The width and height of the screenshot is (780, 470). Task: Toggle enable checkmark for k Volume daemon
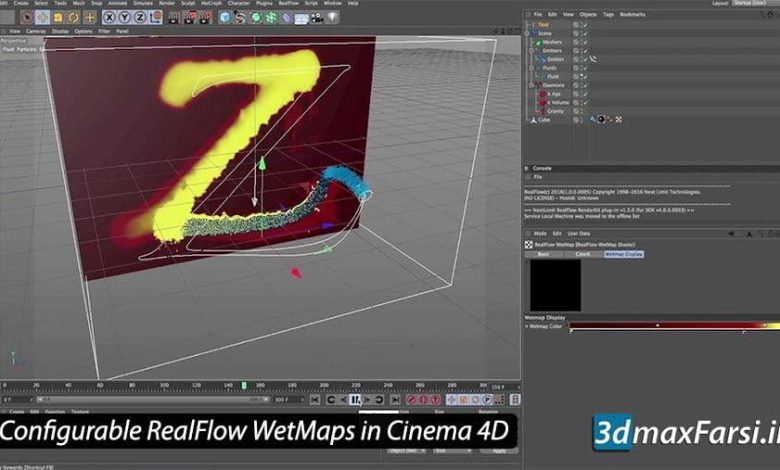585,102
